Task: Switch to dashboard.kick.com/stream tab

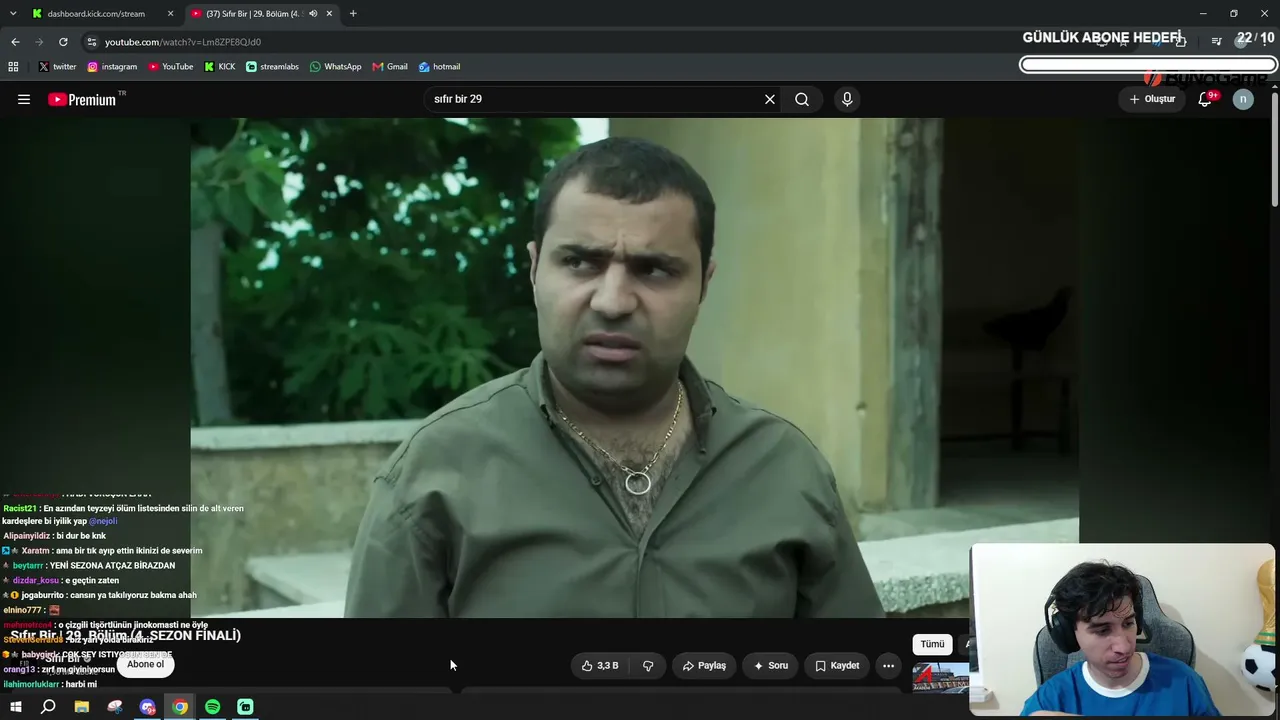Action: click(x=102, y=14)
